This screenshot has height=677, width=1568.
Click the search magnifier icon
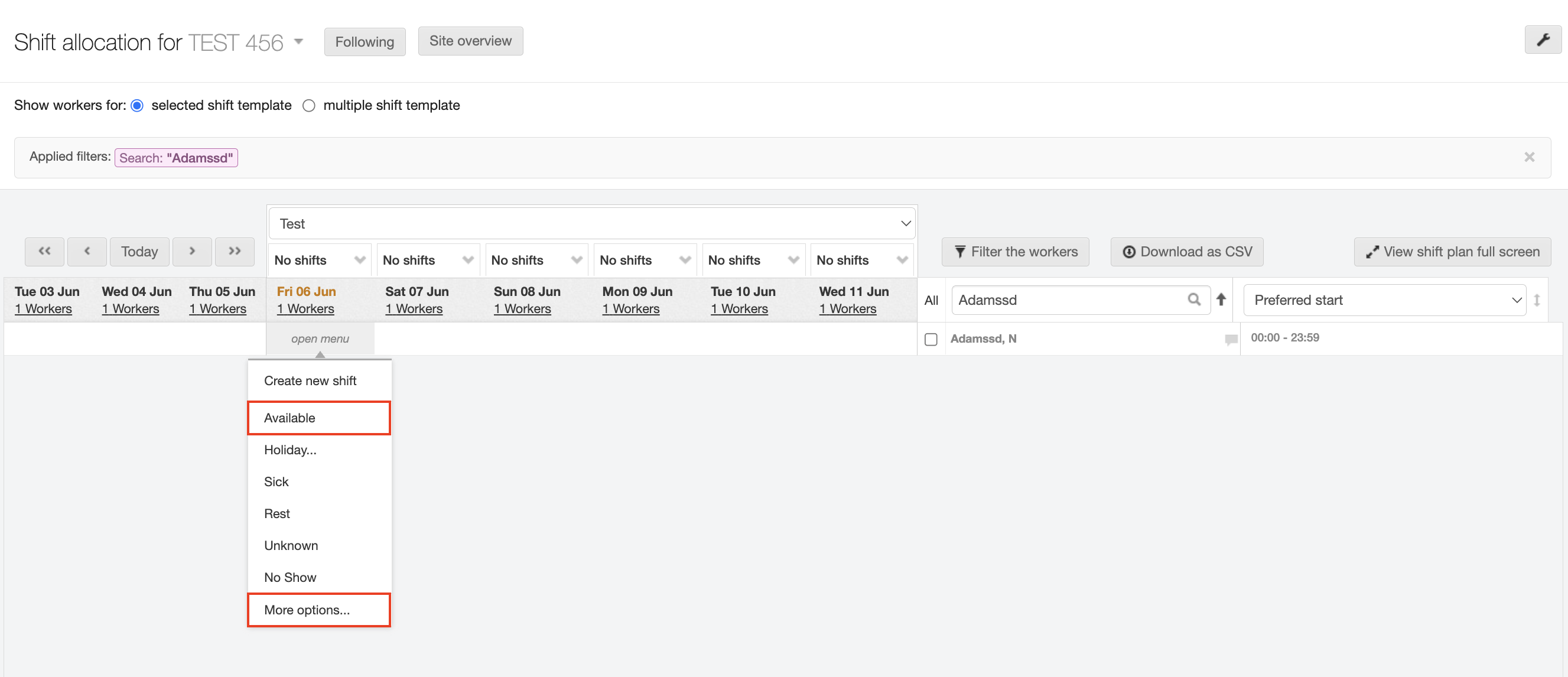click(x=1193, y=300)
